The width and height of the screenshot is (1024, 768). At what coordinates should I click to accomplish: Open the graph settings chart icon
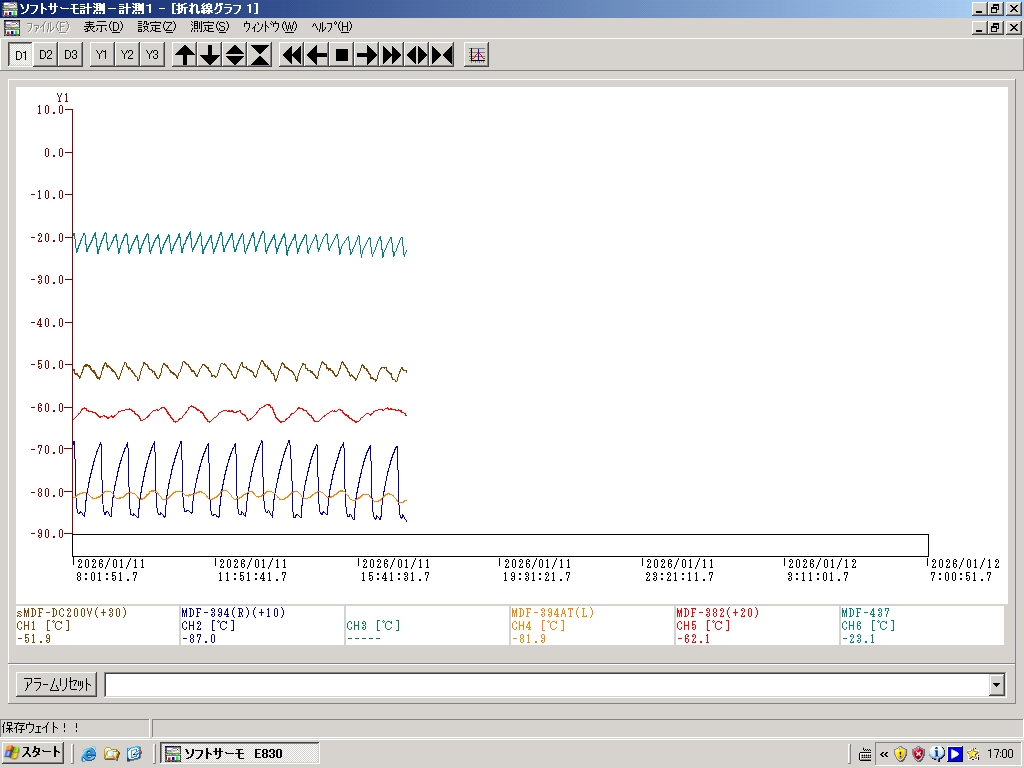tap(477, 55)
